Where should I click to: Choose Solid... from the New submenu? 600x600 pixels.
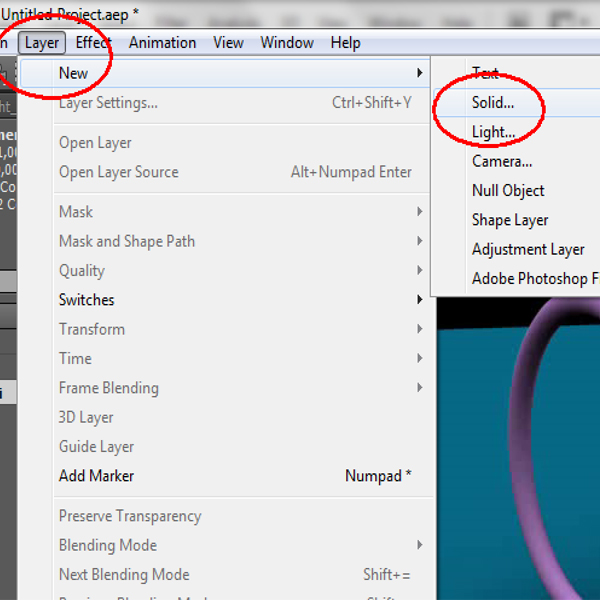pyautogui.click(x=493, y=102)
